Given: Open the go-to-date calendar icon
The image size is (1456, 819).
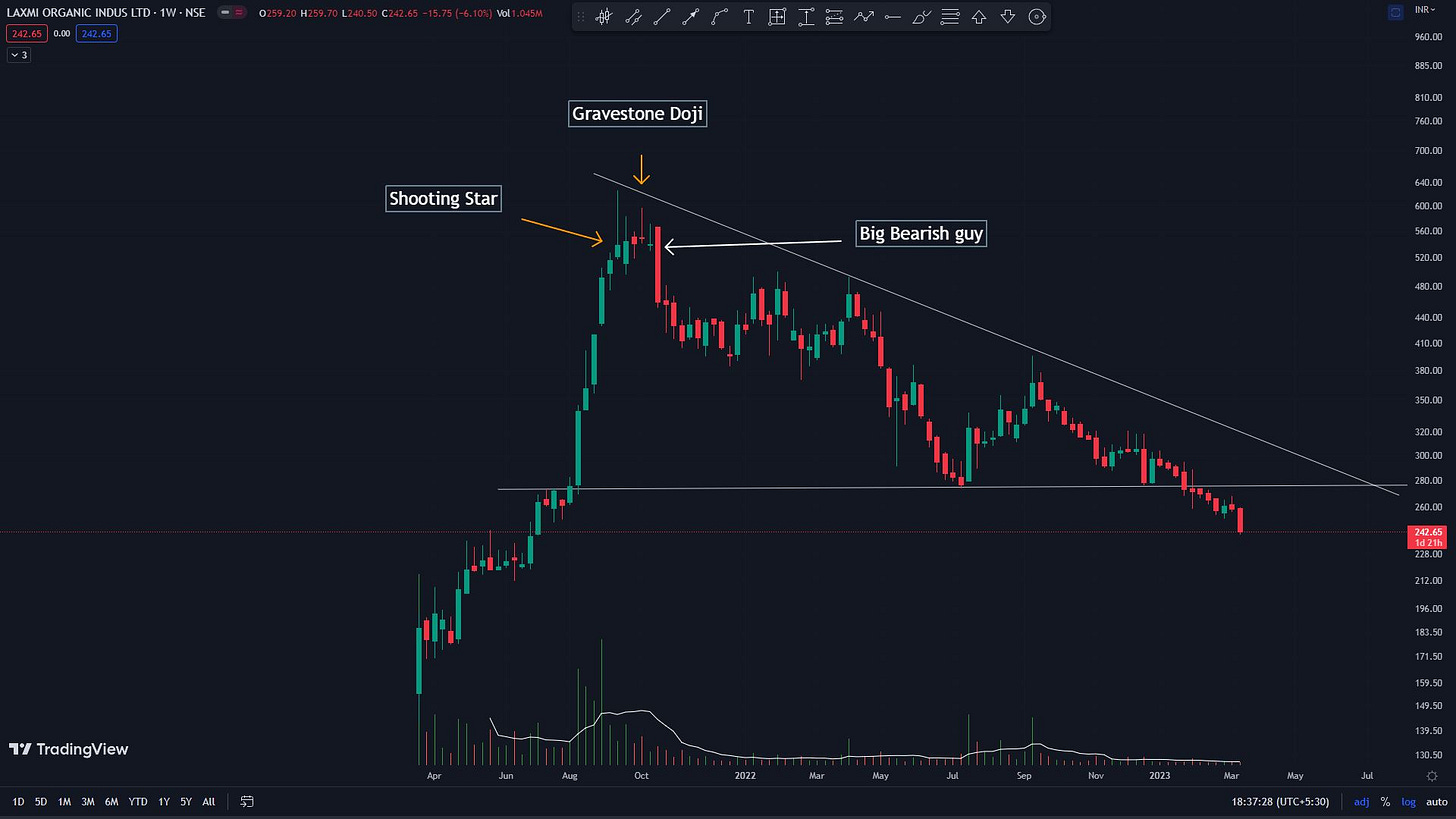Looking at the screenshot, I should (247, 802).
